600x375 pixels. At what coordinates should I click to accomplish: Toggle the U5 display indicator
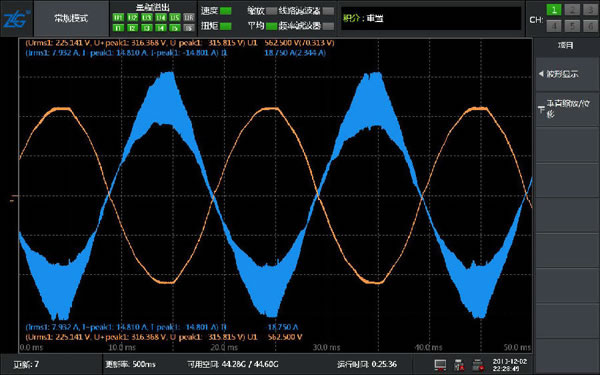175,18
